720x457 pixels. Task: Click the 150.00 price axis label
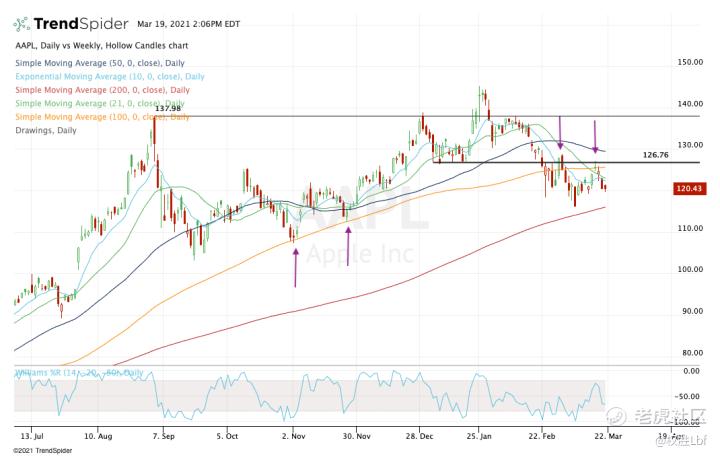pyautogui.click(x=690, y=62)
